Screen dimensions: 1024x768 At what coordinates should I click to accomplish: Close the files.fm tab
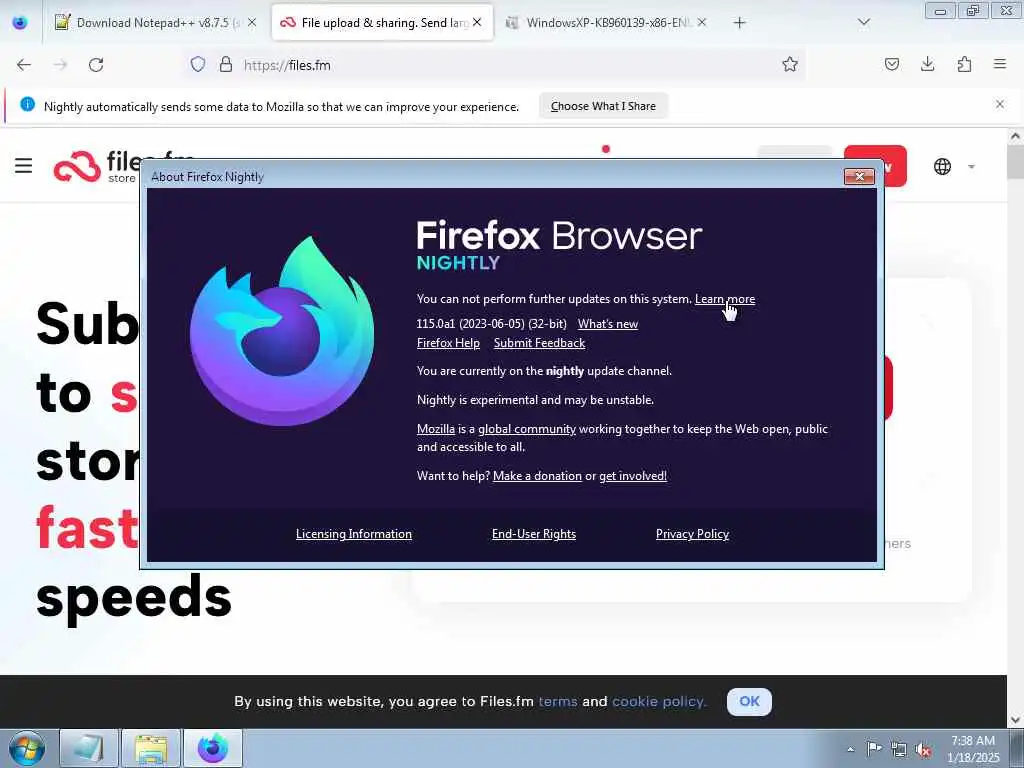477,22
